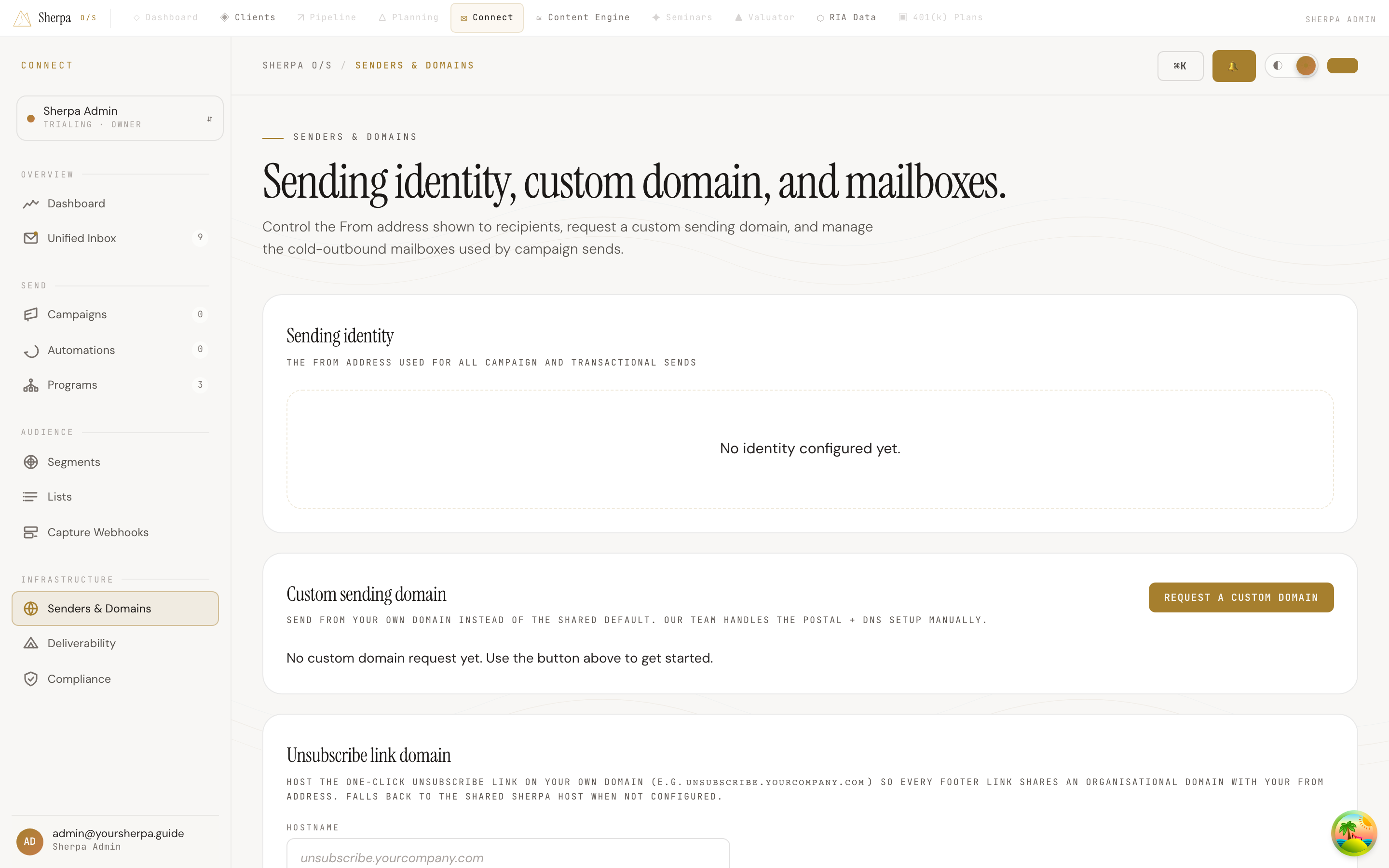Screen dimensions: 1389x868
Task: Switch to the Content Engine tab
Action: [583, 18]
